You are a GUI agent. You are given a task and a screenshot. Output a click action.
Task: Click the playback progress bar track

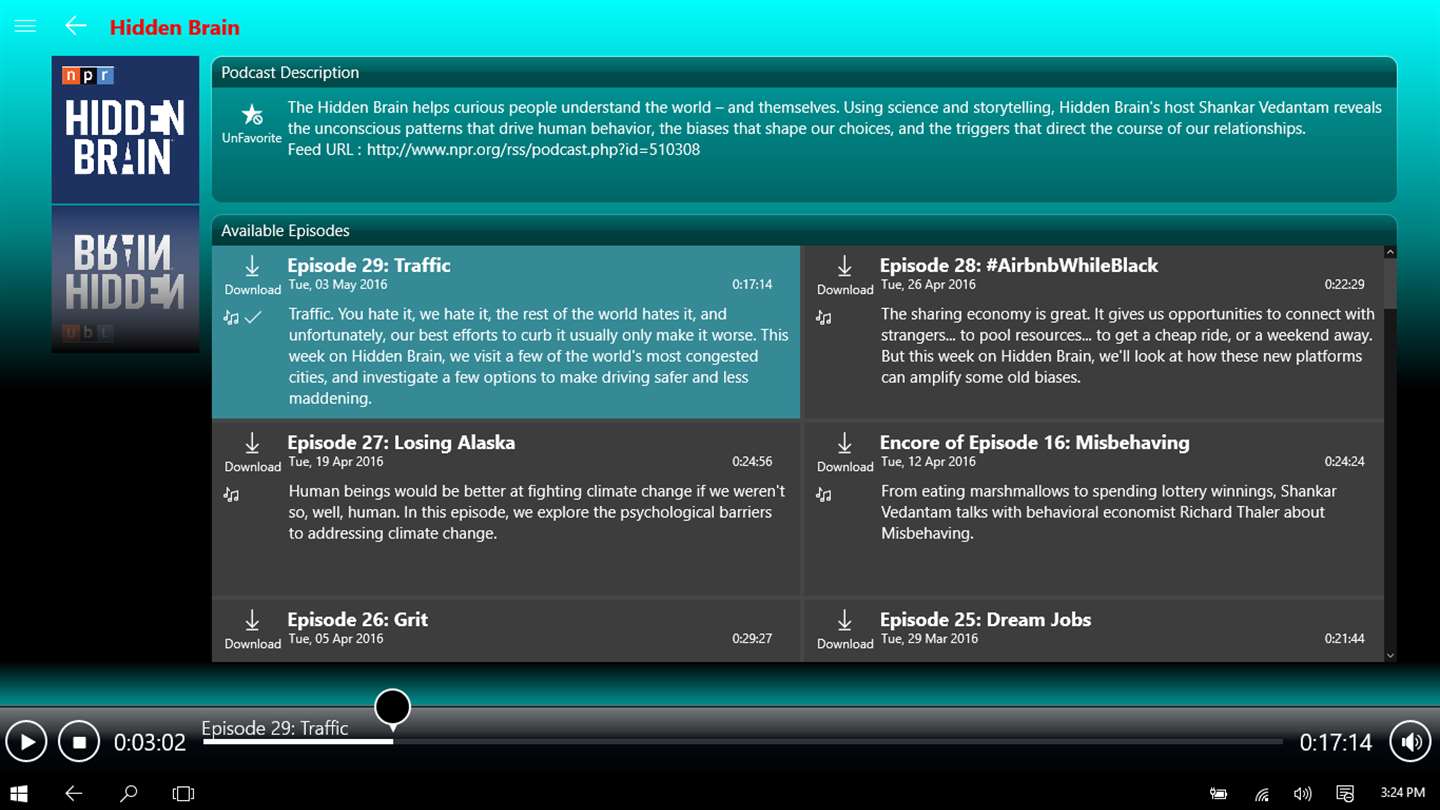[742, 742]
